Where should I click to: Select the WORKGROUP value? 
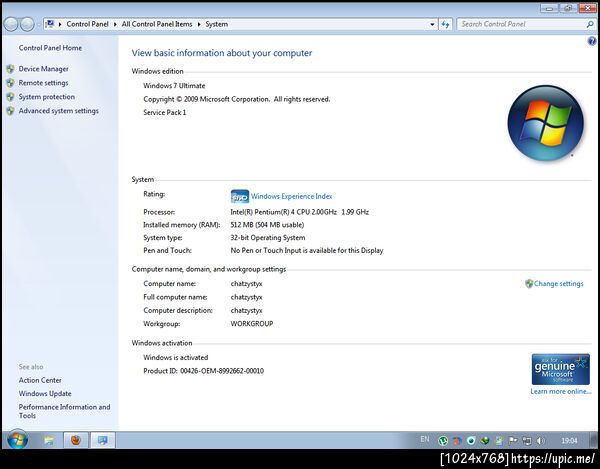coord(252,324)
